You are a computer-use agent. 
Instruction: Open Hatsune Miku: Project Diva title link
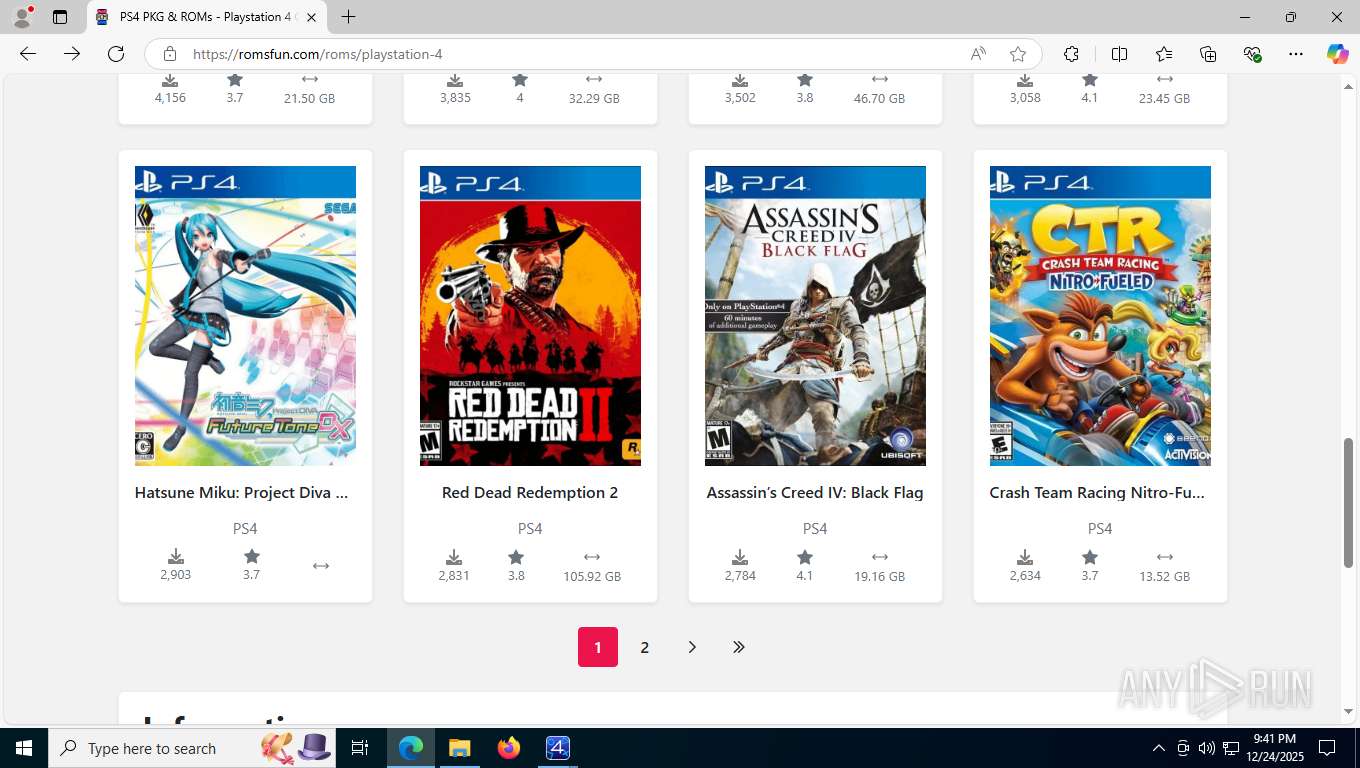pos(241,492)
